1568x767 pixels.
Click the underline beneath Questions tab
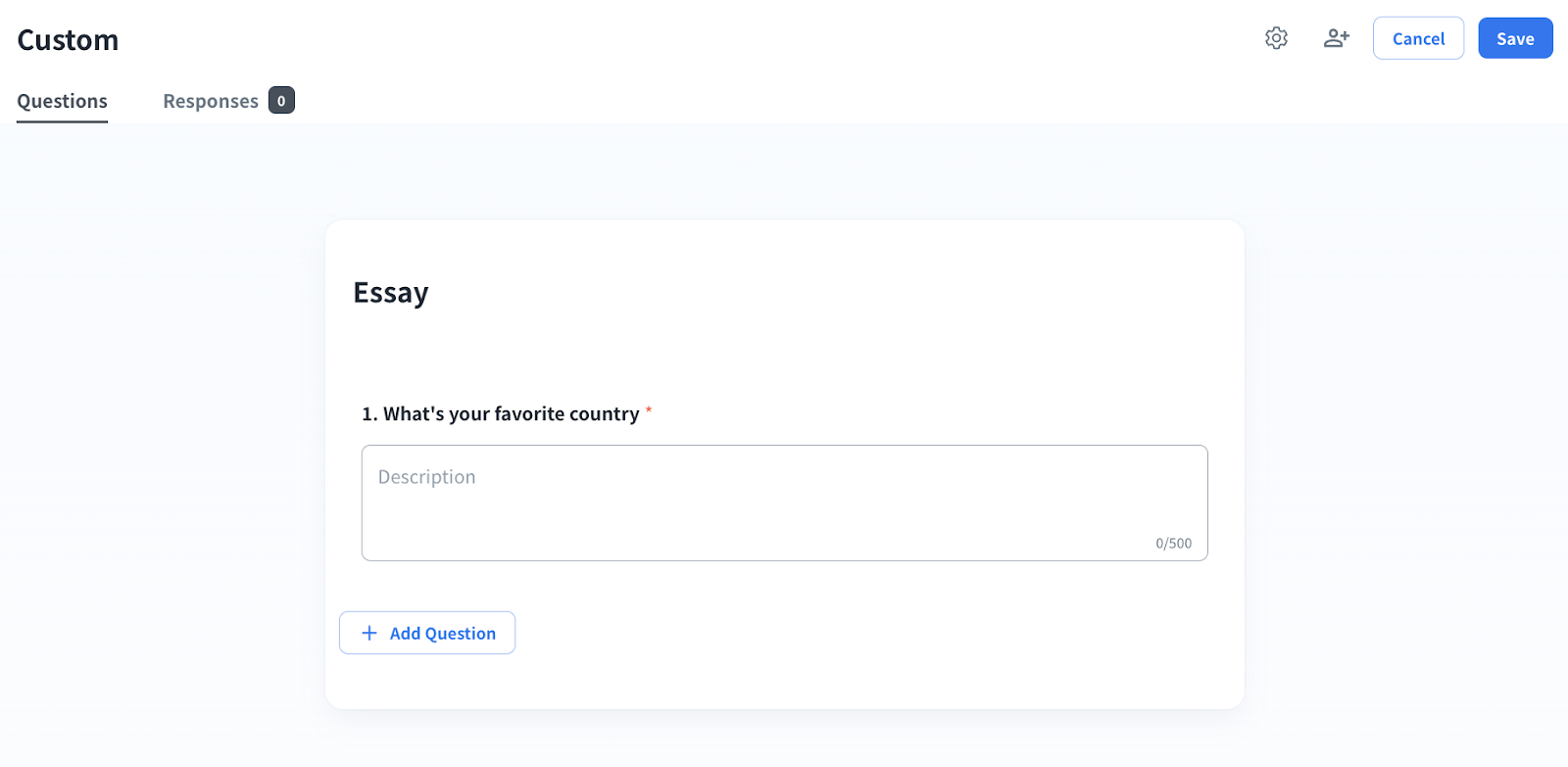point(62,121)
